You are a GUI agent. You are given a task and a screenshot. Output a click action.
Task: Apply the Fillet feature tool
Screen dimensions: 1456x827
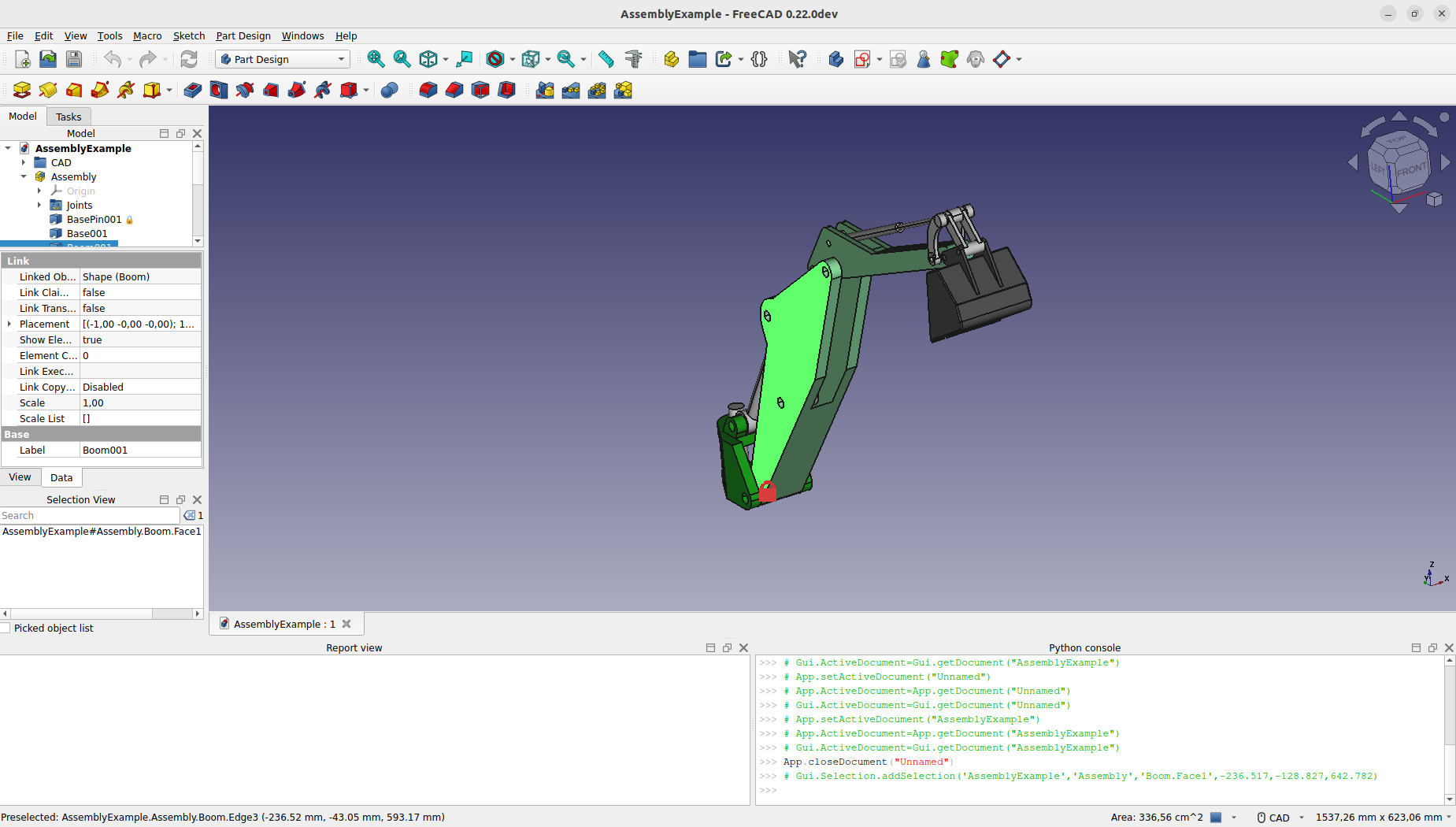(428, 90)
